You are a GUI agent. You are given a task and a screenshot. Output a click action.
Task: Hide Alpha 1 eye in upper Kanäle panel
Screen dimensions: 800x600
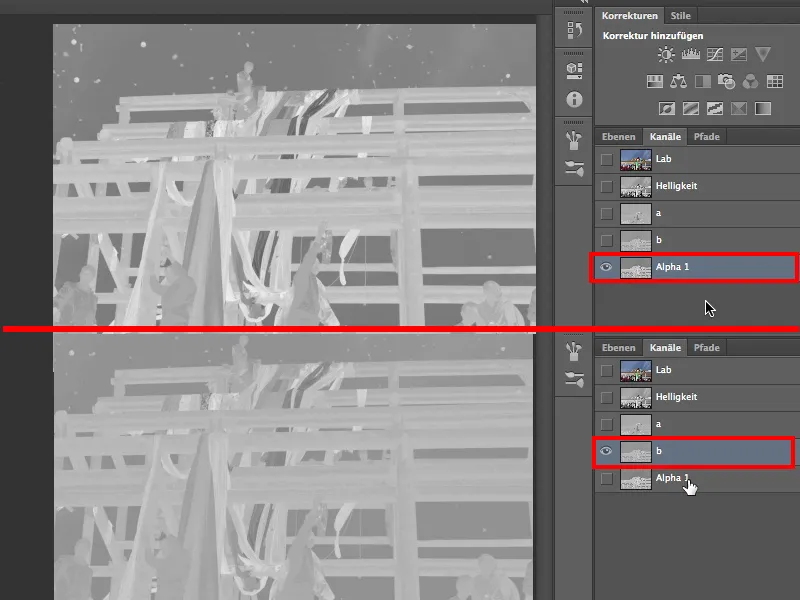(606, 267)
